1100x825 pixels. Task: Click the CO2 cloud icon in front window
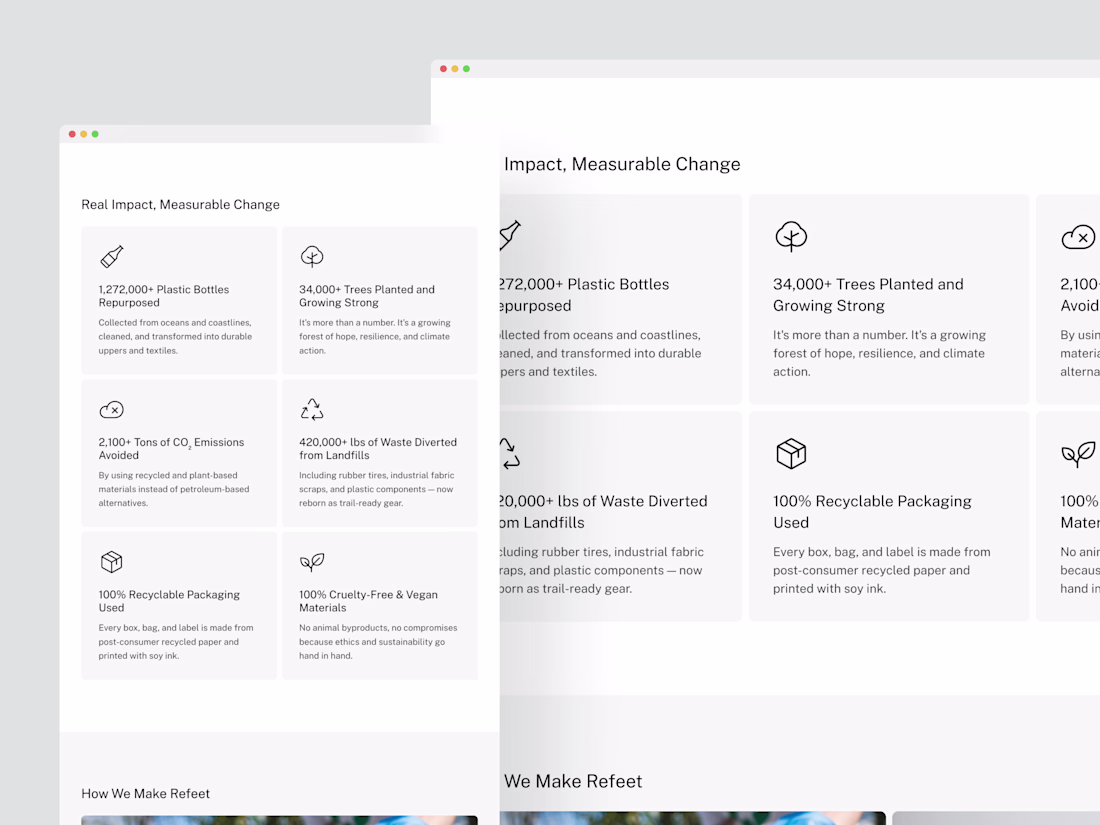[112, 410]
